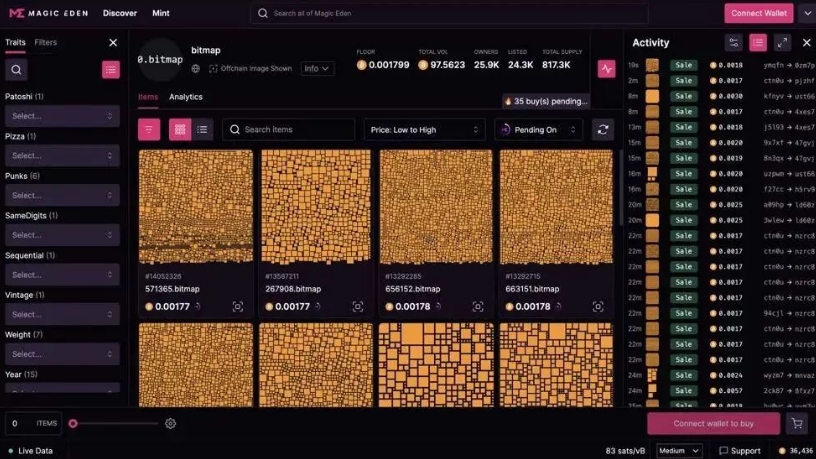Click the search magnifier in top bar
This screenshot has height=459, width=816.
(x=263, y=13)
